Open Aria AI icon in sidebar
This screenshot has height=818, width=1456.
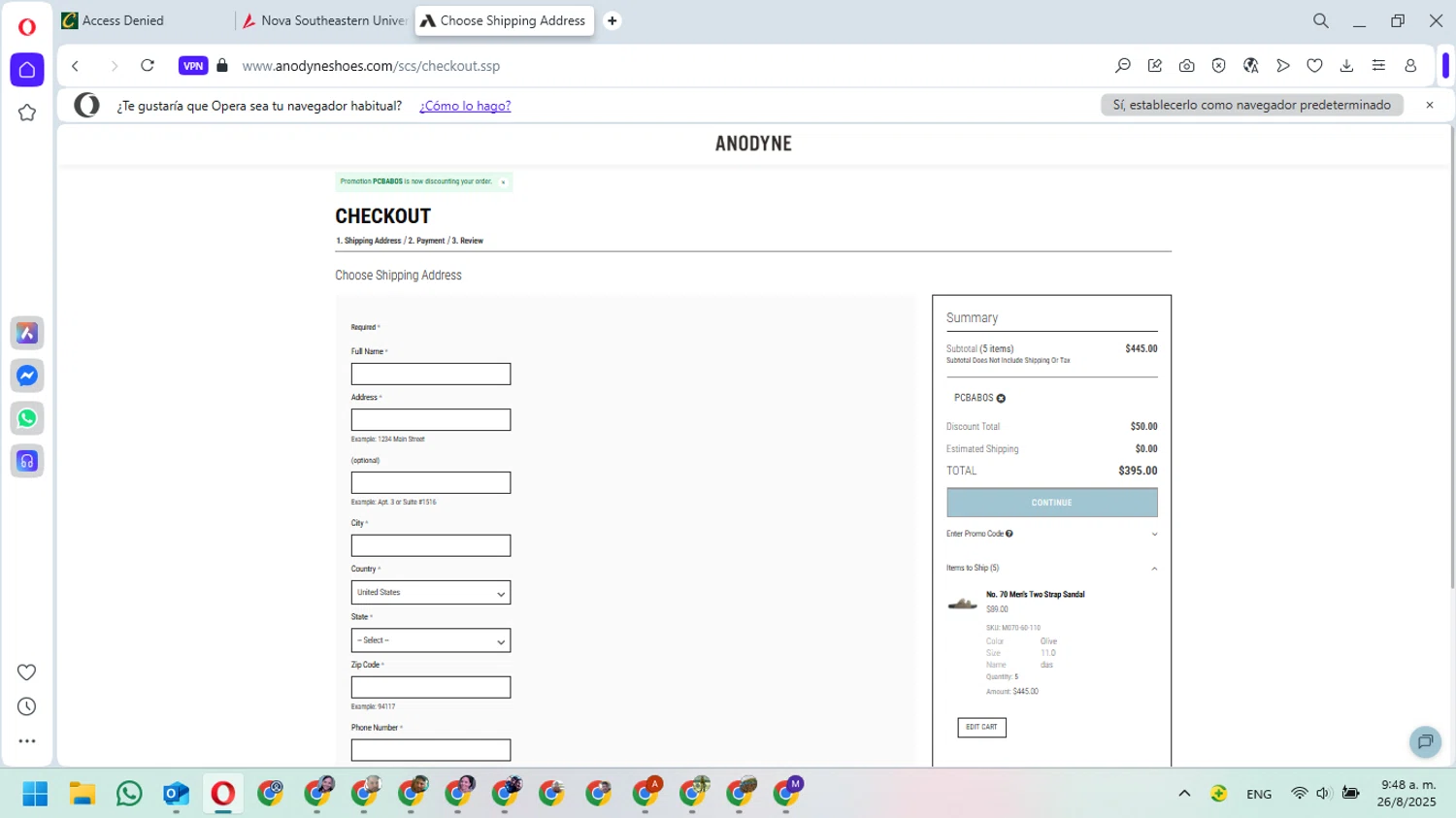27,333
